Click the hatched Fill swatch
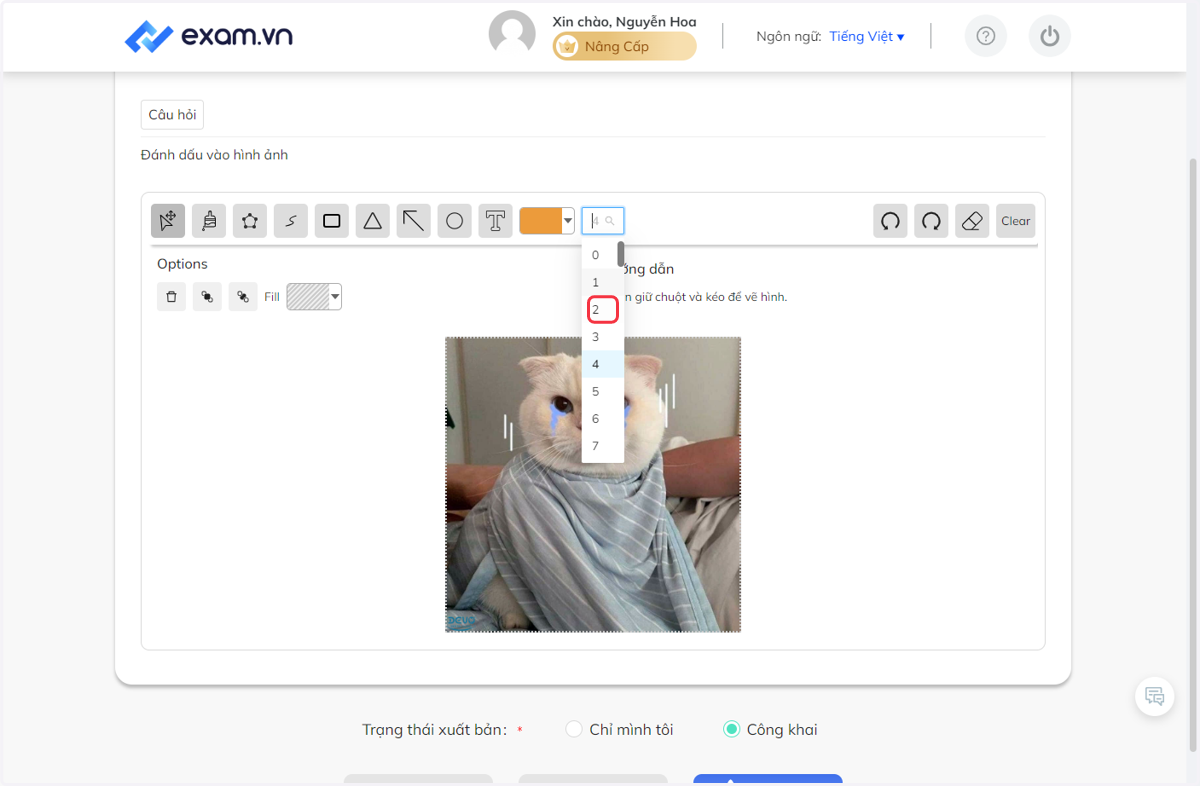Image resolution: width=1200 pixels, height=786 pixels. point(308,297)
